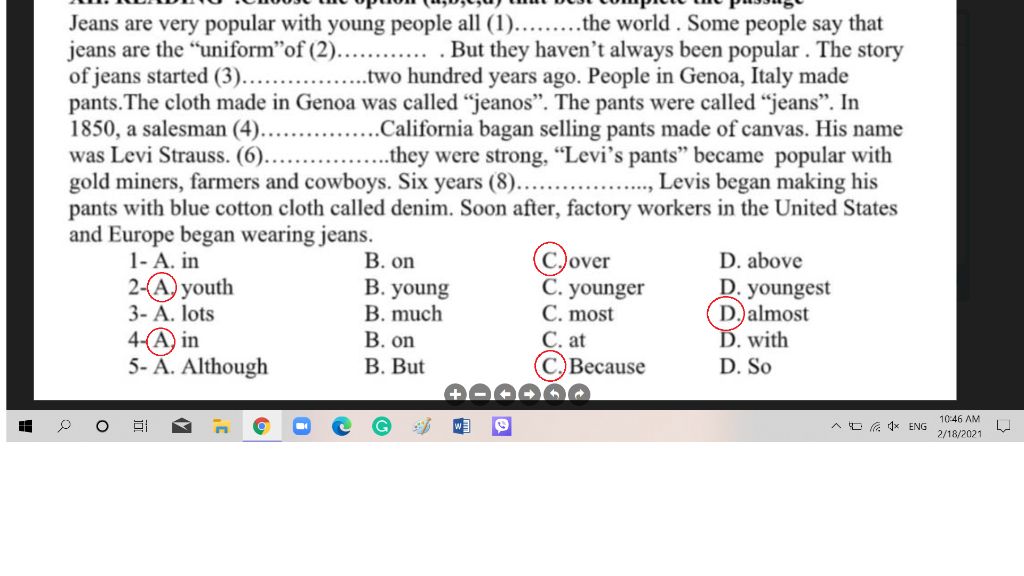
Task: Open the Zoom app from taskbar
Action: coord(302,426)
